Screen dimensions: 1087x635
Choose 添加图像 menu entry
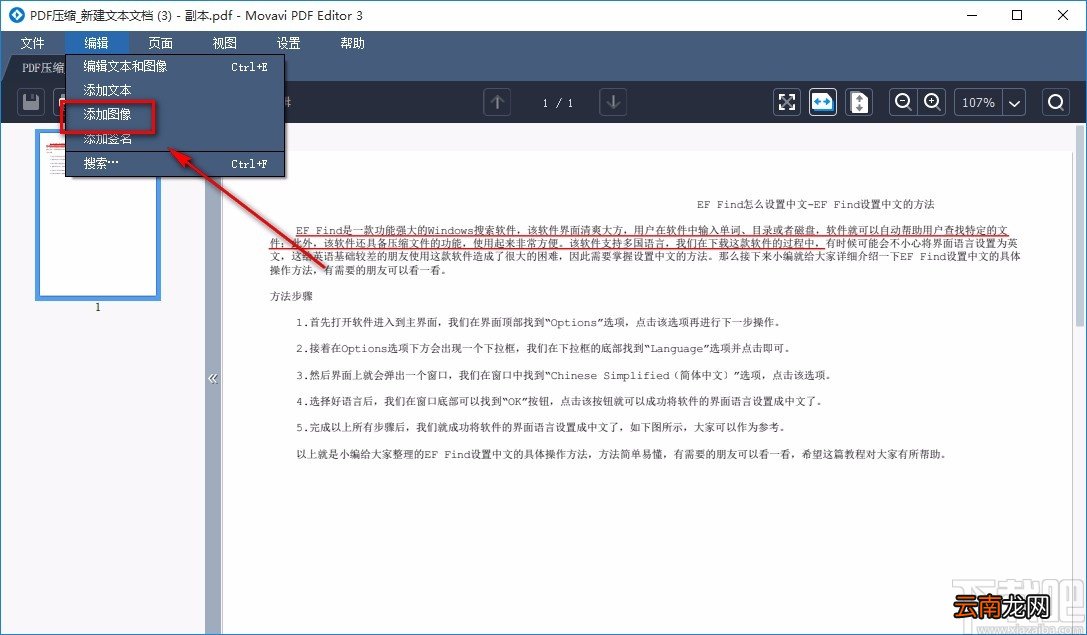pyautogui.click(x=175, y=114)
